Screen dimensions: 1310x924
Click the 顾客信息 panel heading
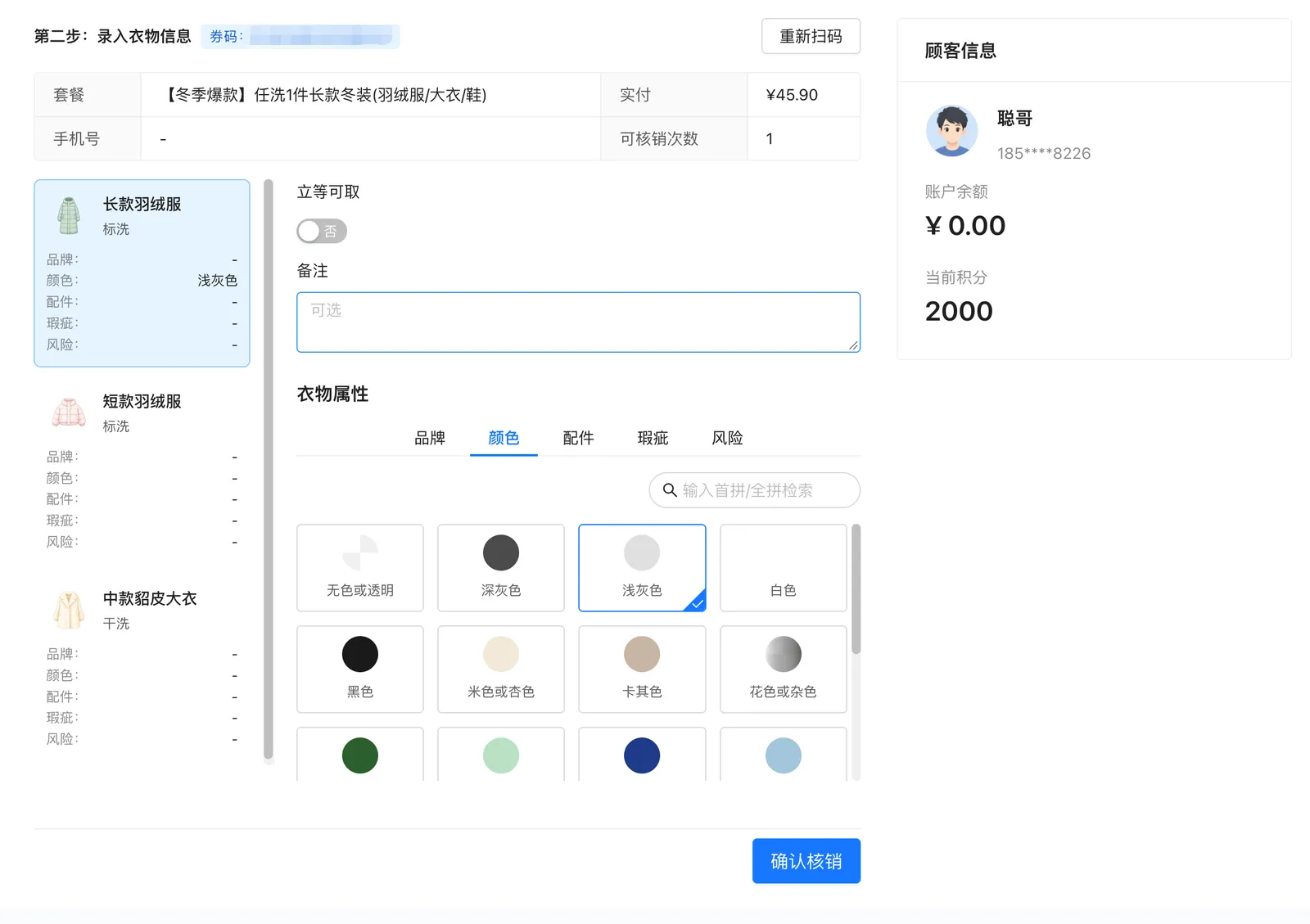pos(960,51)
